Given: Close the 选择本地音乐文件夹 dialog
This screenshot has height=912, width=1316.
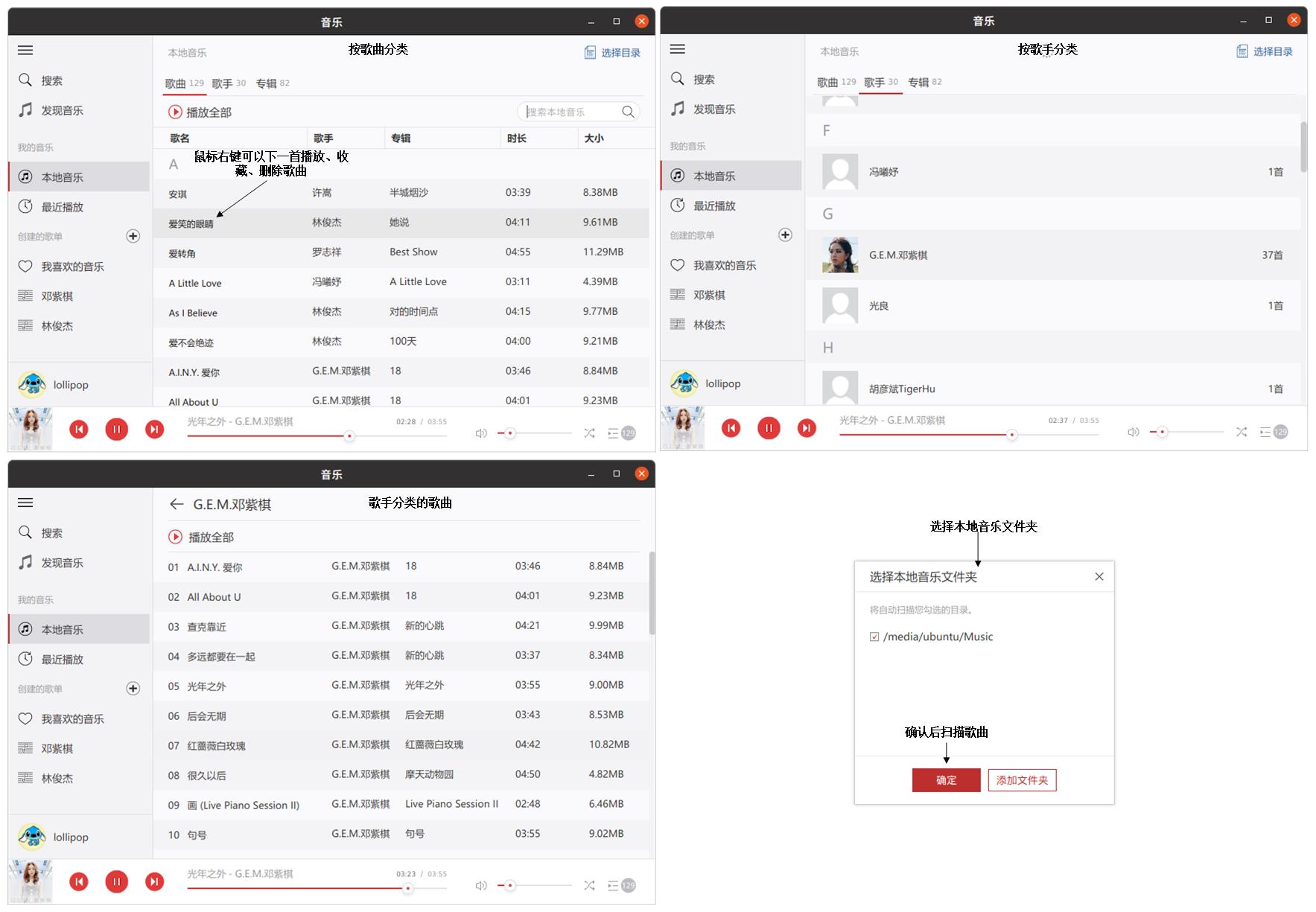Looking at the screenshot, I should 1099,576.
